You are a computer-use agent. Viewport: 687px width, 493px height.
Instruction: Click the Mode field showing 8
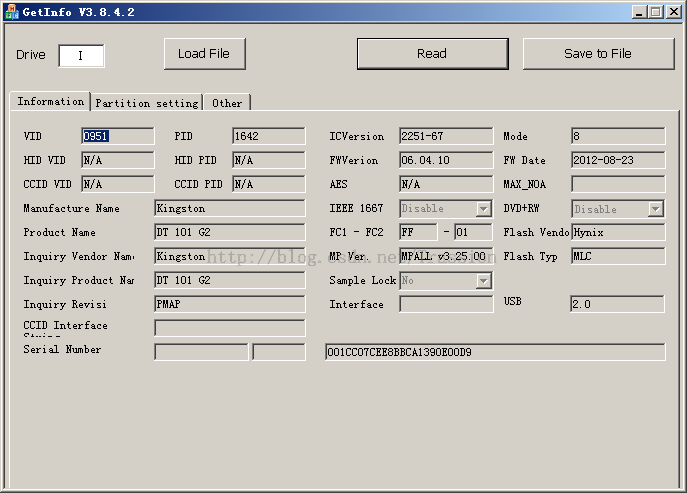618,136
